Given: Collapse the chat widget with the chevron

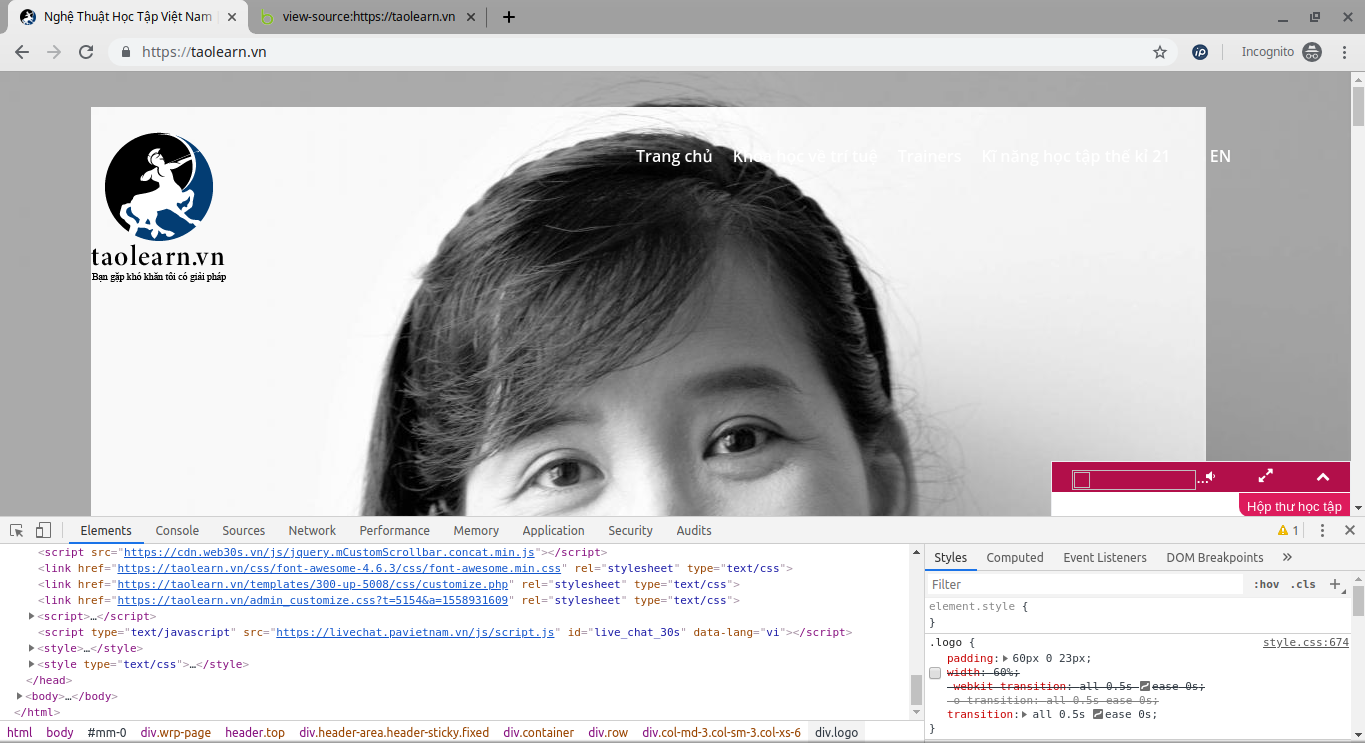Looking at the screenshot, I should coord(1323,477).
